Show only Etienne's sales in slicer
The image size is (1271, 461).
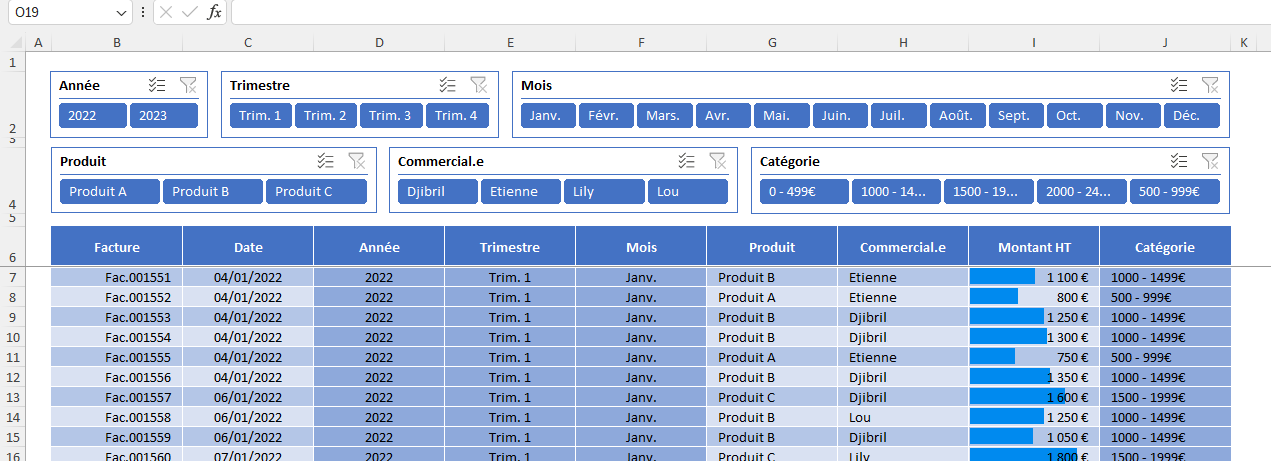coord(520,192)
